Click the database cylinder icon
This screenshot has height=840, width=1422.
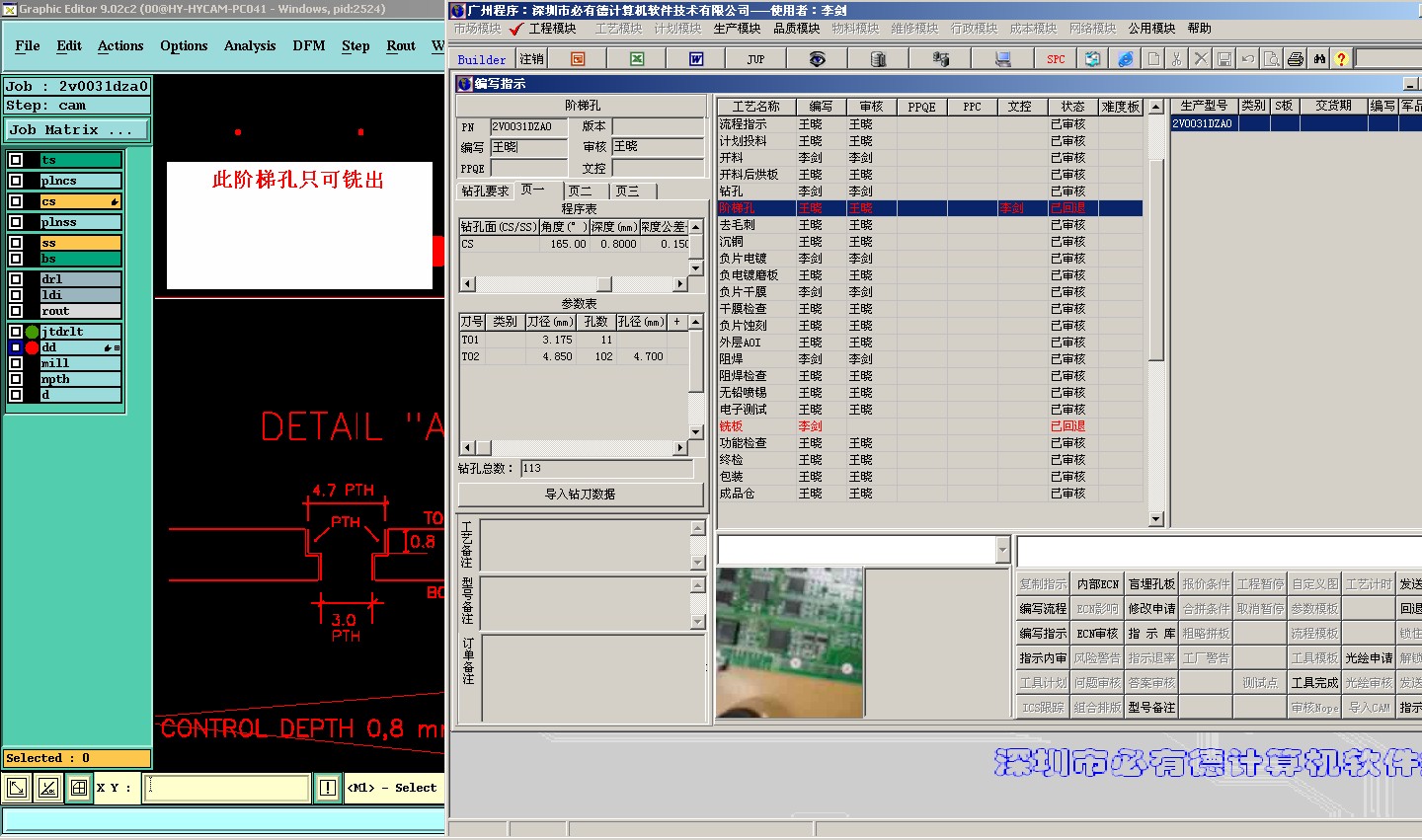(878, 59)
